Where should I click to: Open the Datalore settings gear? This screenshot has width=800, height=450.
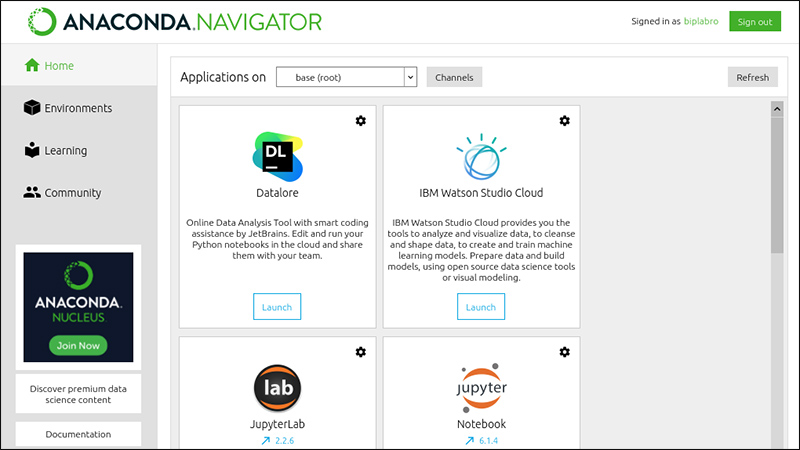(x=361, y=121)
